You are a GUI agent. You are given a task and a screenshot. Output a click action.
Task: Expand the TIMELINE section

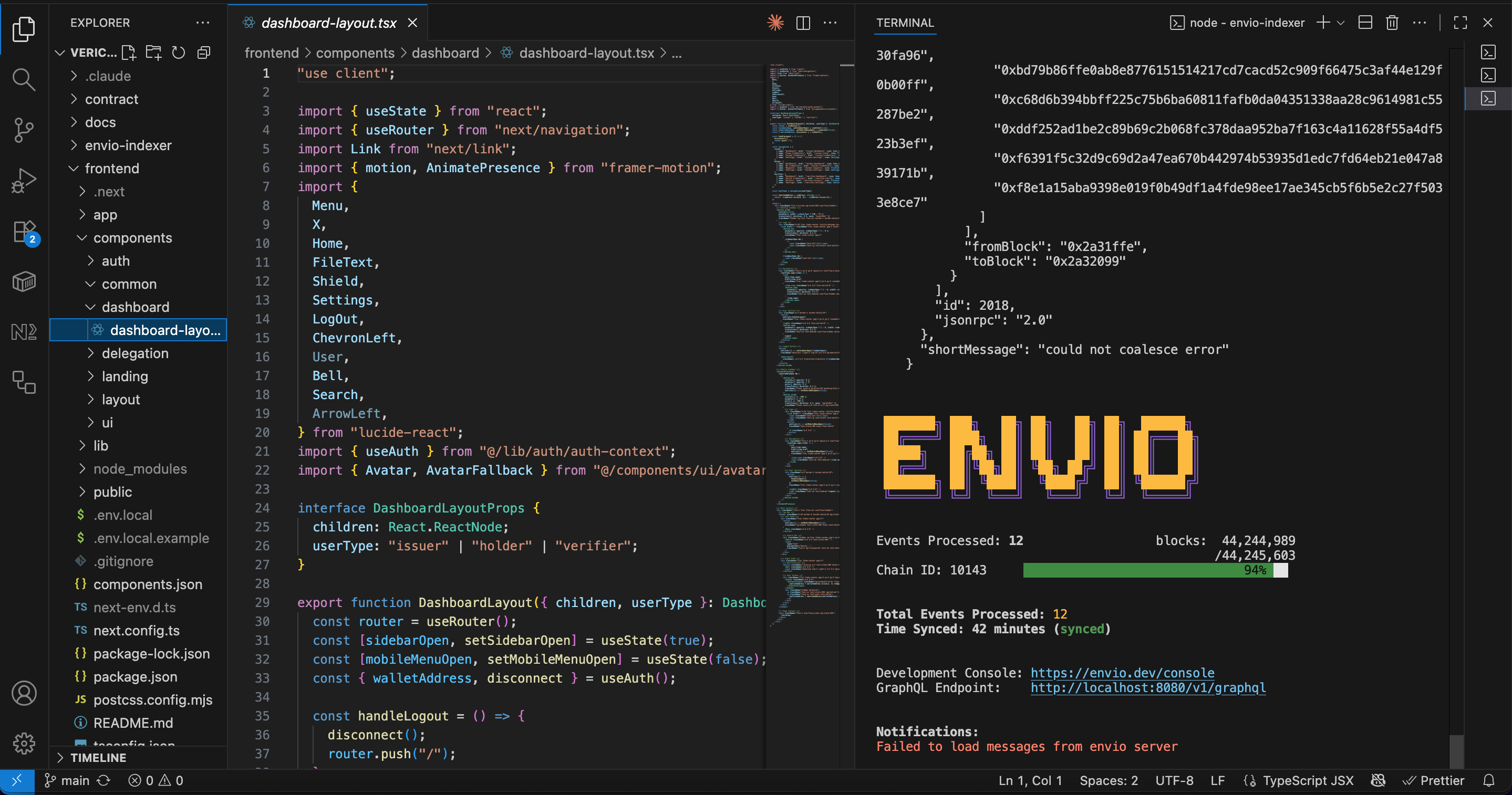pos(98,757)
